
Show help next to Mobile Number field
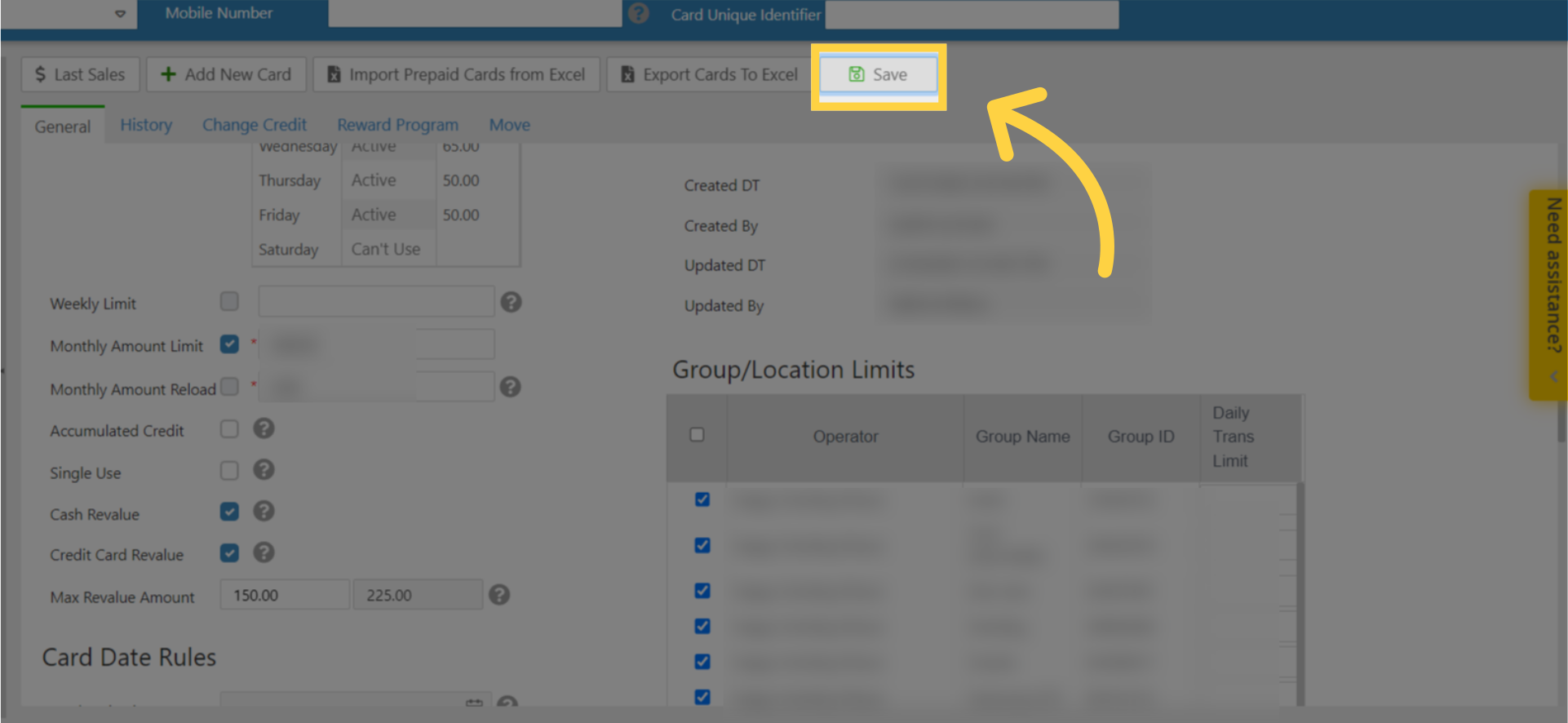coord(639,13)
